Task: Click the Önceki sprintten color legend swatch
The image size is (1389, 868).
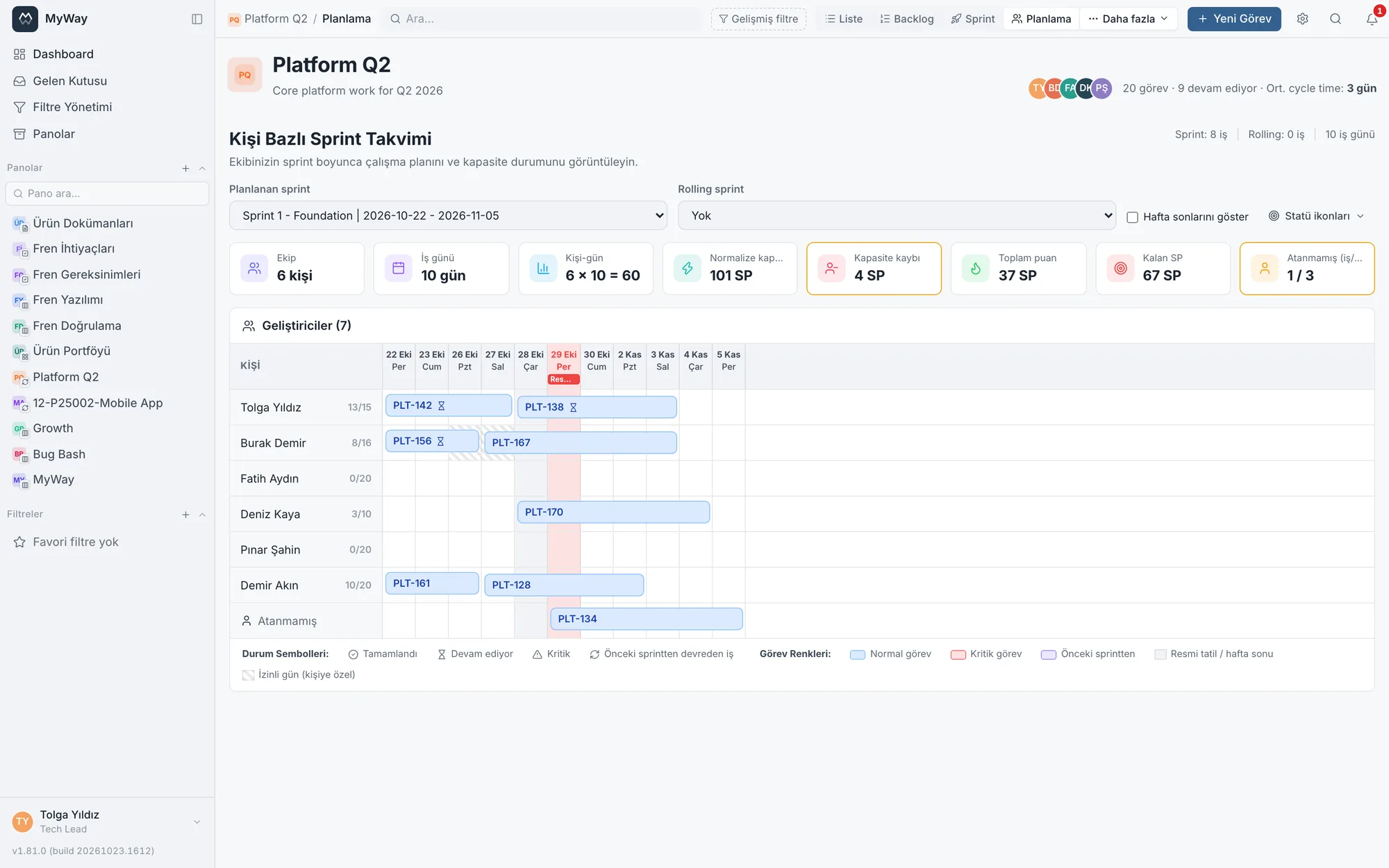Action: [x=1049, y=655]
